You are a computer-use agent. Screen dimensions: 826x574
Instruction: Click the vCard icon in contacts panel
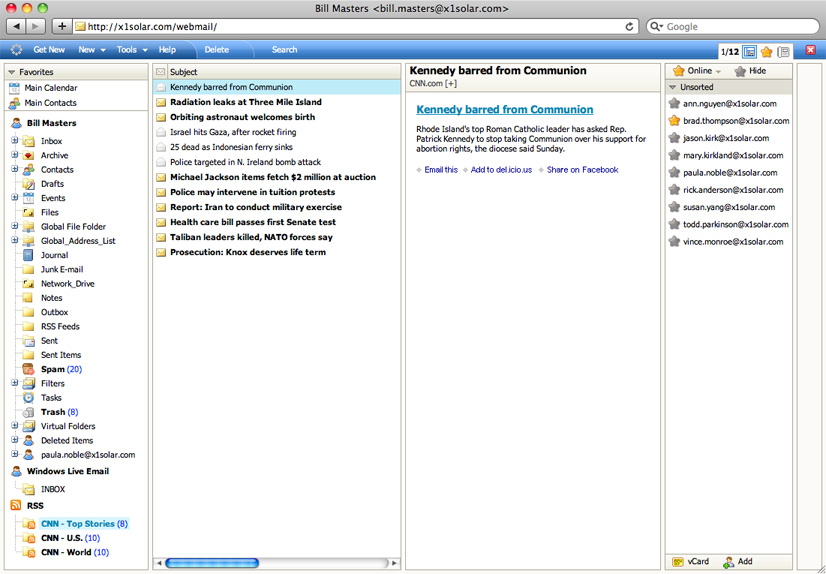678,562
